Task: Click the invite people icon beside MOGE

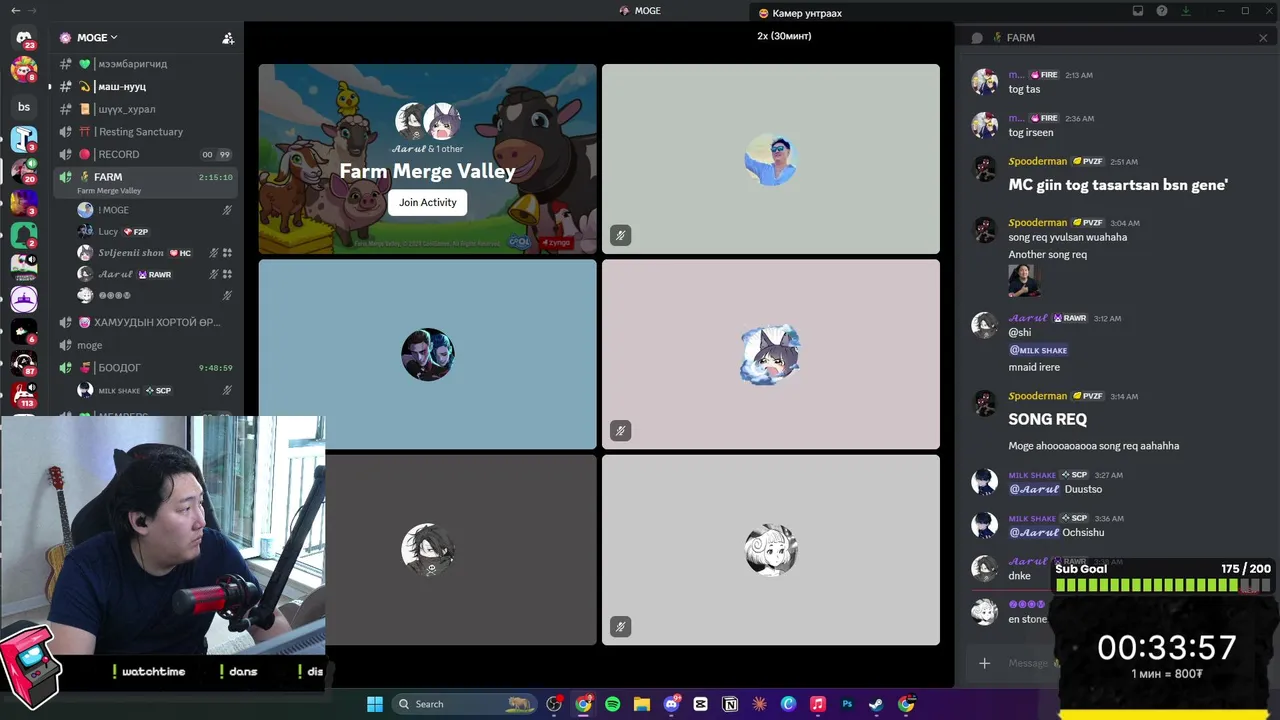Action: (x=228, y=38)
